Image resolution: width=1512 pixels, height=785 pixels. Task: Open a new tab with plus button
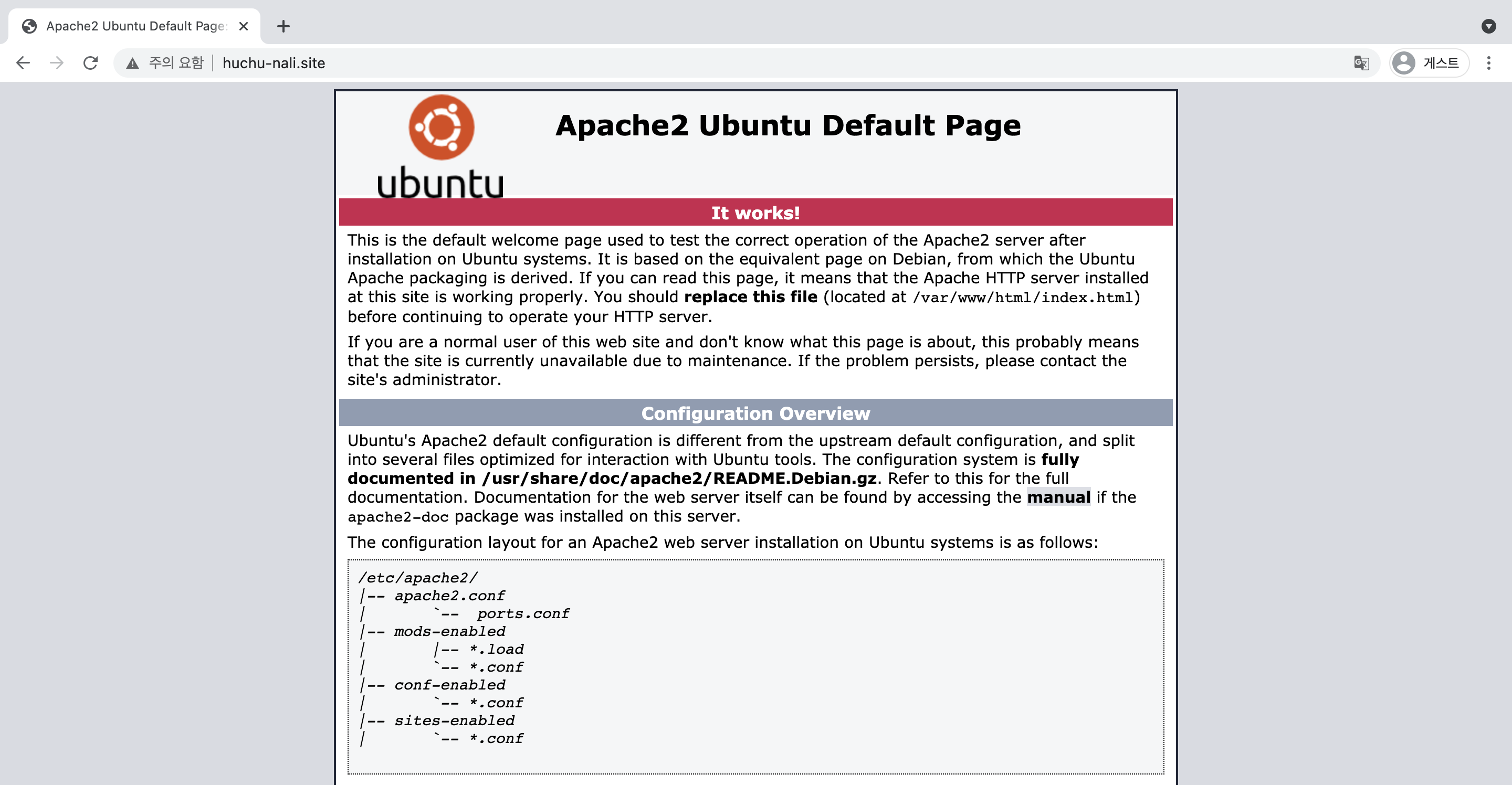click(x=283, y=26)
